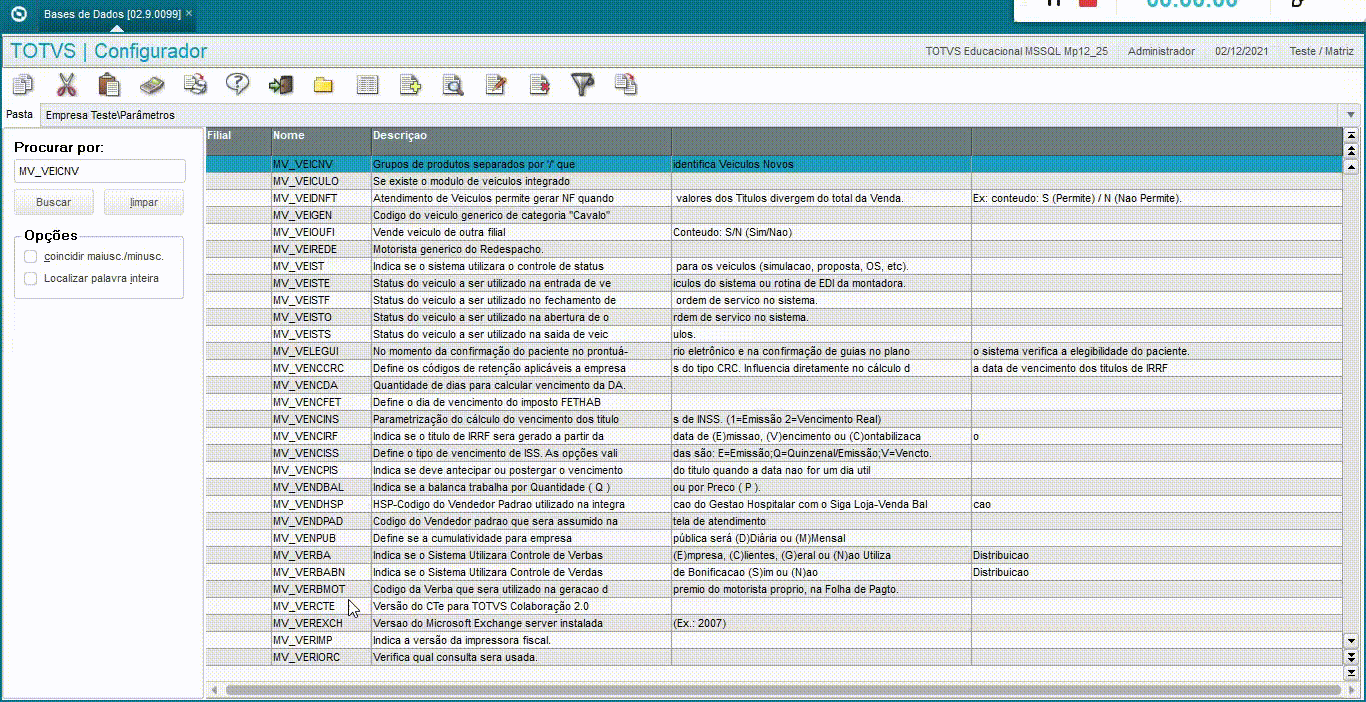Select the MV_VEIREDE row
Screen dimensions: 1366x702
coord(773,249)
